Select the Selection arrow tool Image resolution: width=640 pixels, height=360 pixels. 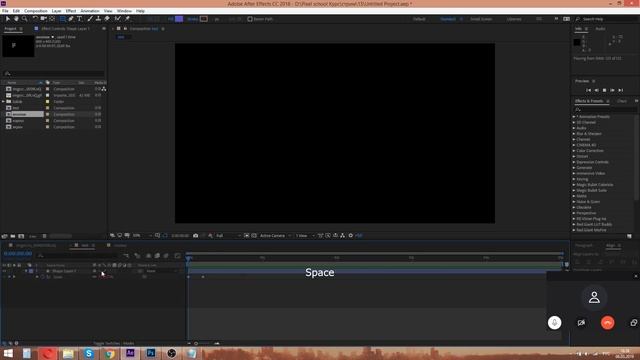[8, 19]
